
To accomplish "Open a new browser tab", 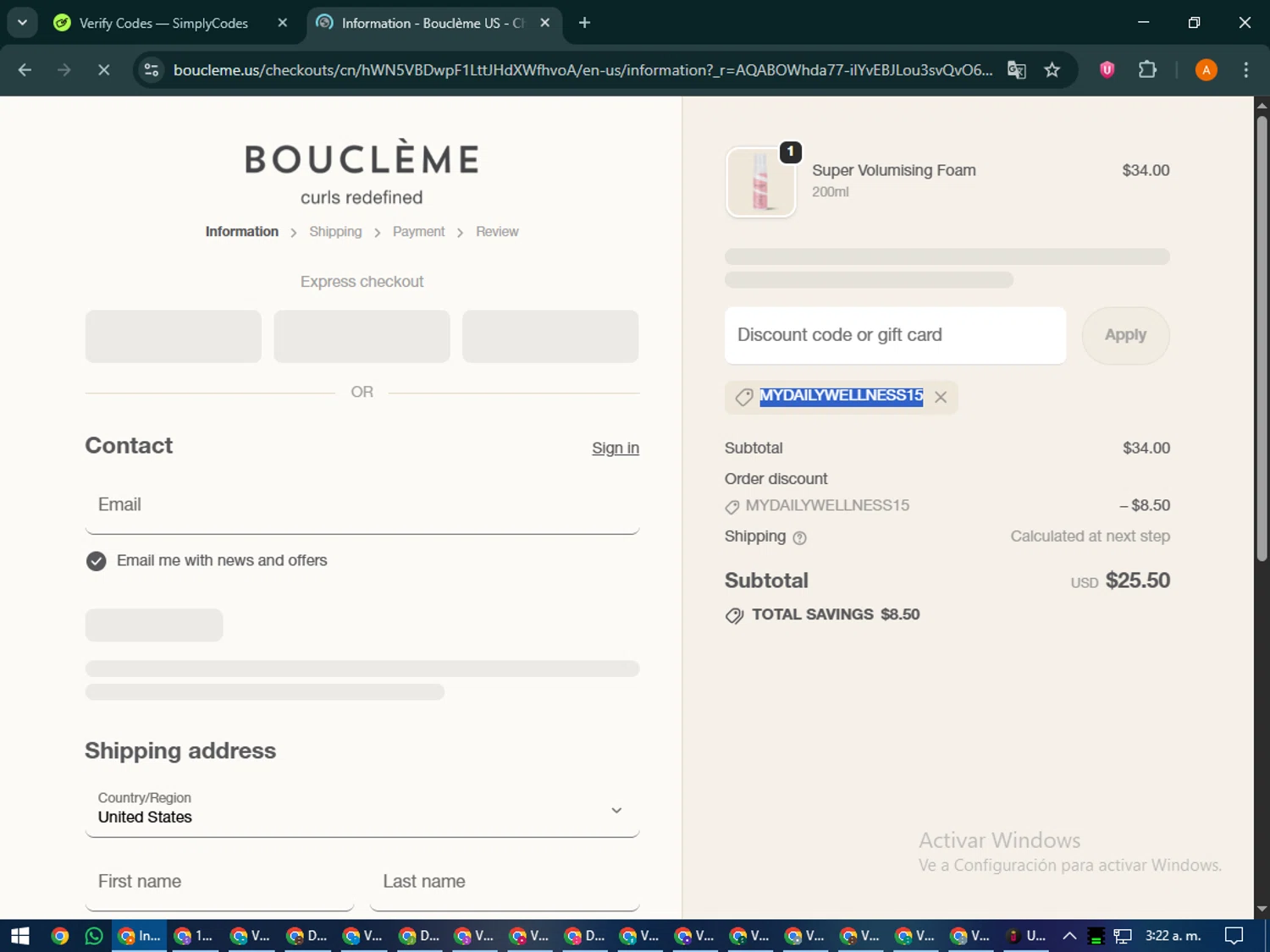I will [x=584, y=23].
